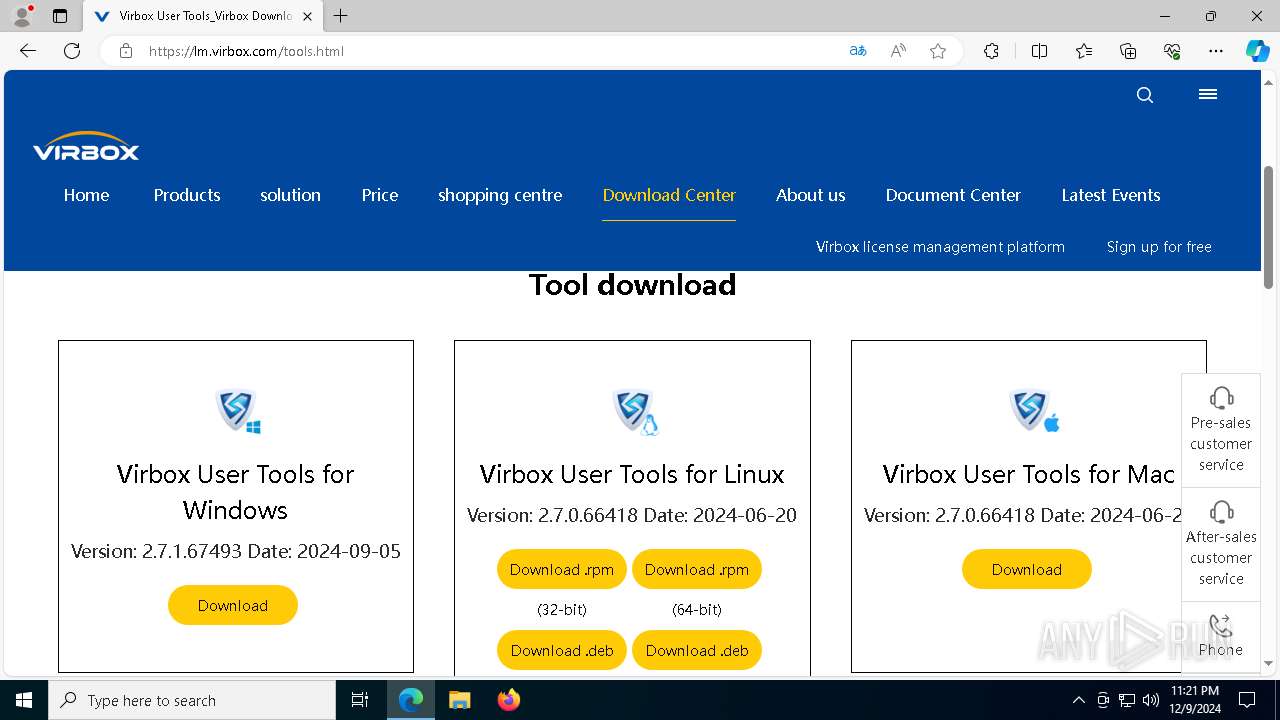Open the solution menu item

[290, 195]
